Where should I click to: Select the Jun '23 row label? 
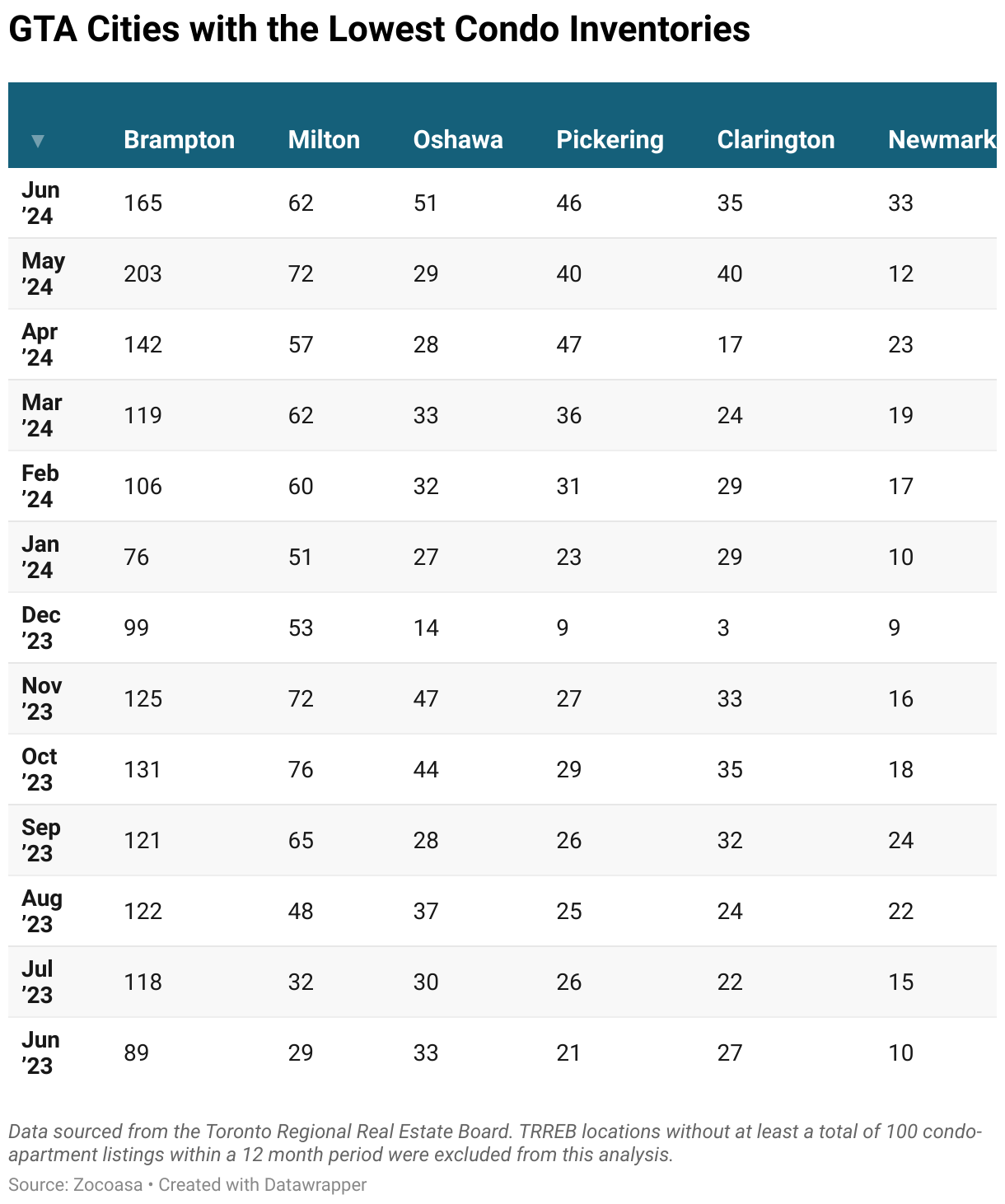click(40, 1052)
